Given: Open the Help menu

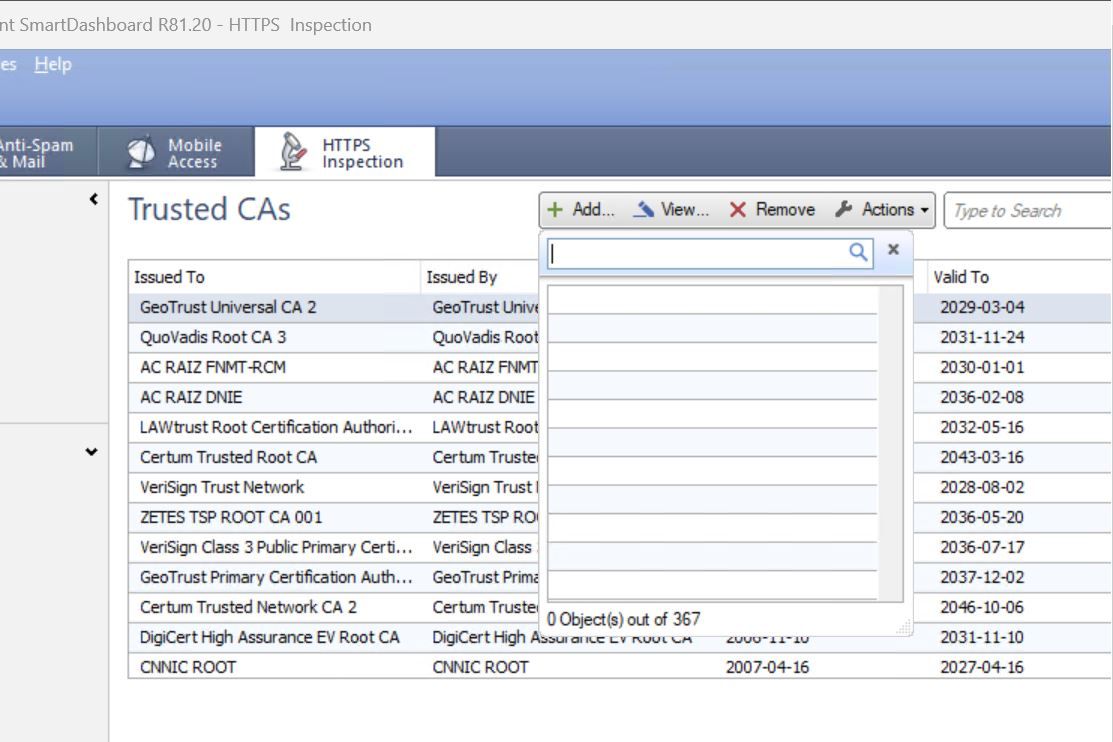Looking at the screenshot, I should pos(53,64).
